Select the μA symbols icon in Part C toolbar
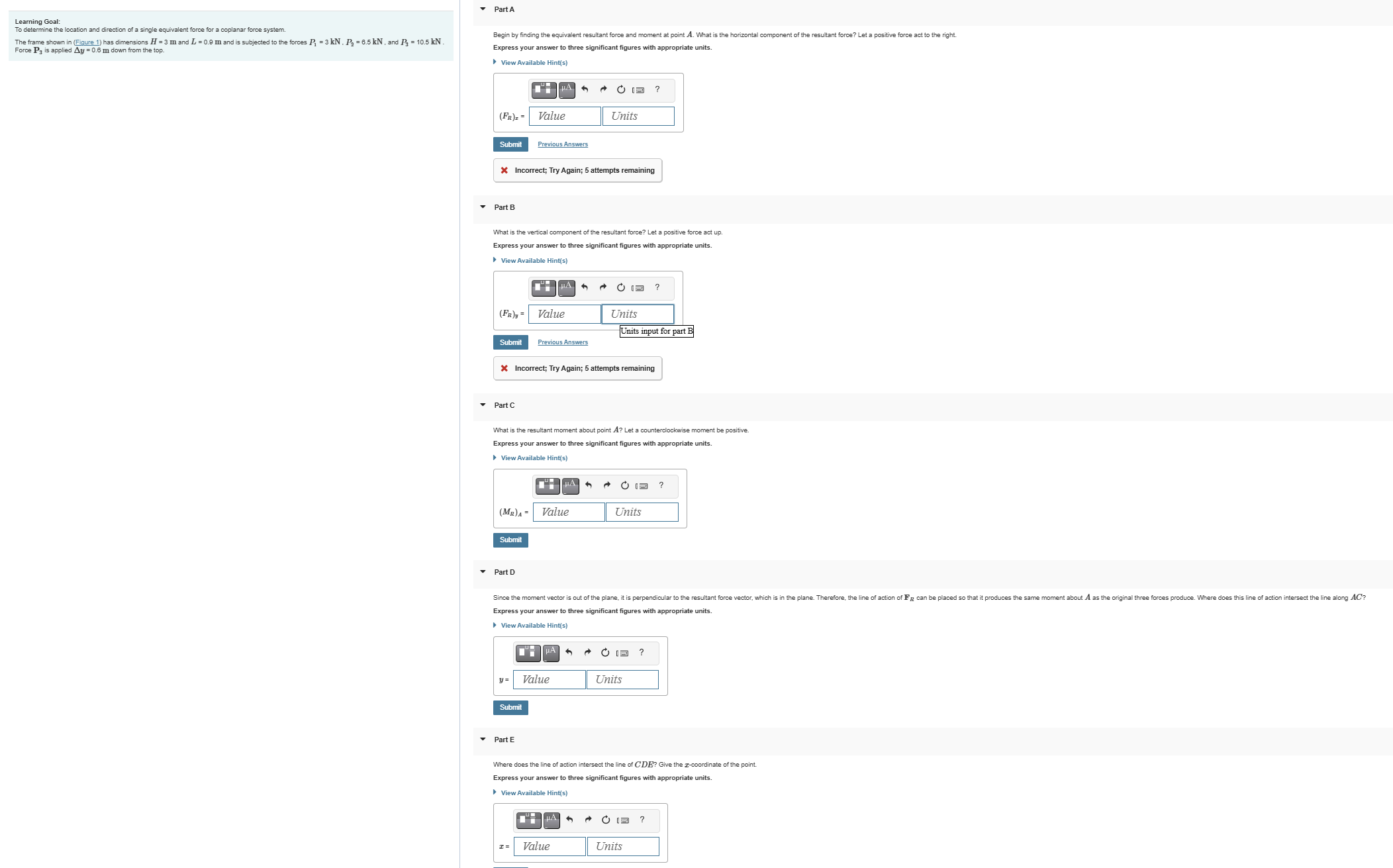Image resolution: width=1393 pixels, height=868 pixels. [x=570, y=485]
